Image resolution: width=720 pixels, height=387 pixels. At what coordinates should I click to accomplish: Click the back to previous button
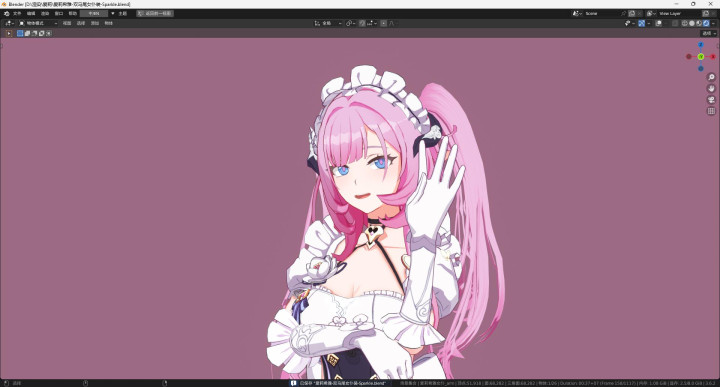click(155, 13)
